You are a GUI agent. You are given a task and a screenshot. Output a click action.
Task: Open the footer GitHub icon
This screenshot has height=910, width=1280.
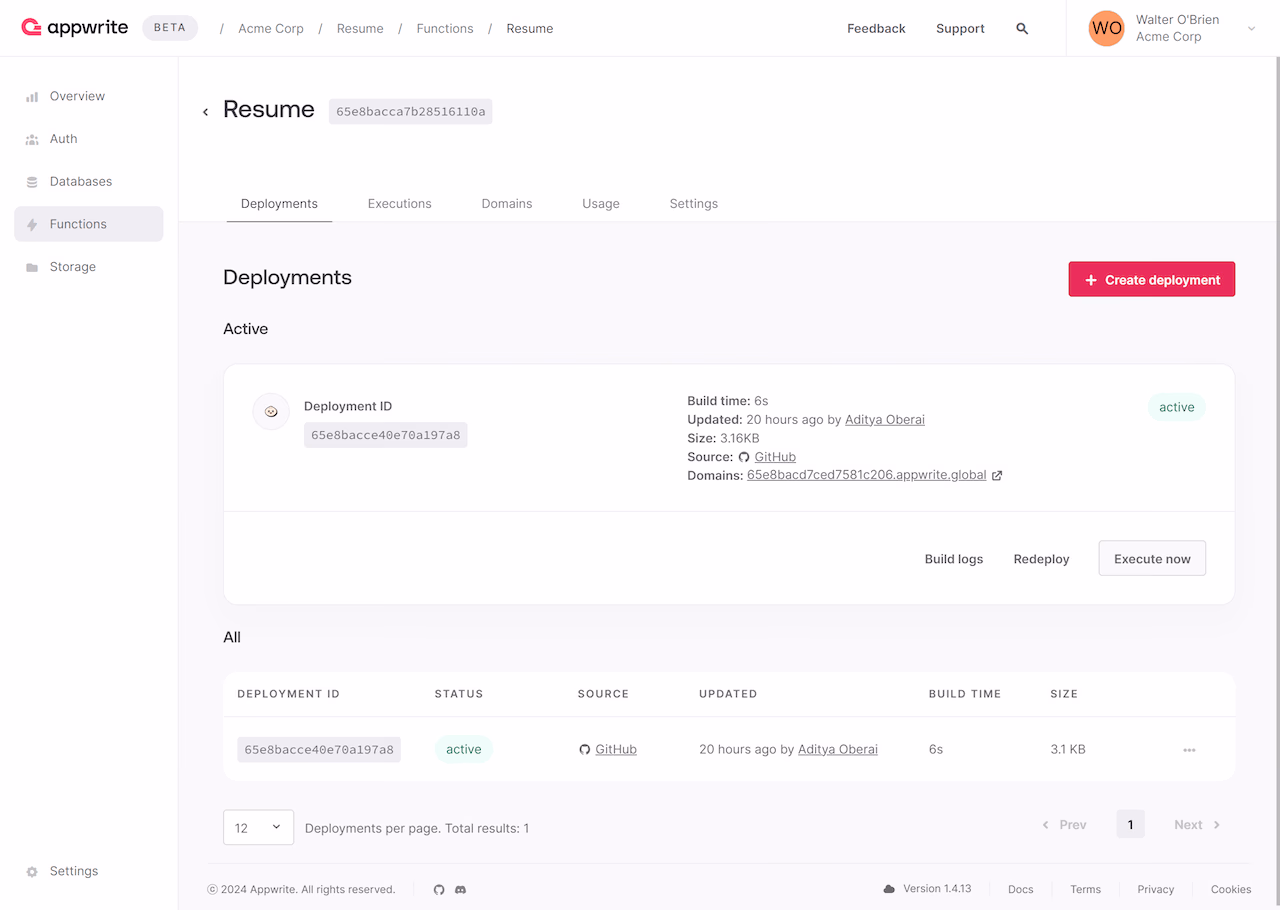coord(439,890)
